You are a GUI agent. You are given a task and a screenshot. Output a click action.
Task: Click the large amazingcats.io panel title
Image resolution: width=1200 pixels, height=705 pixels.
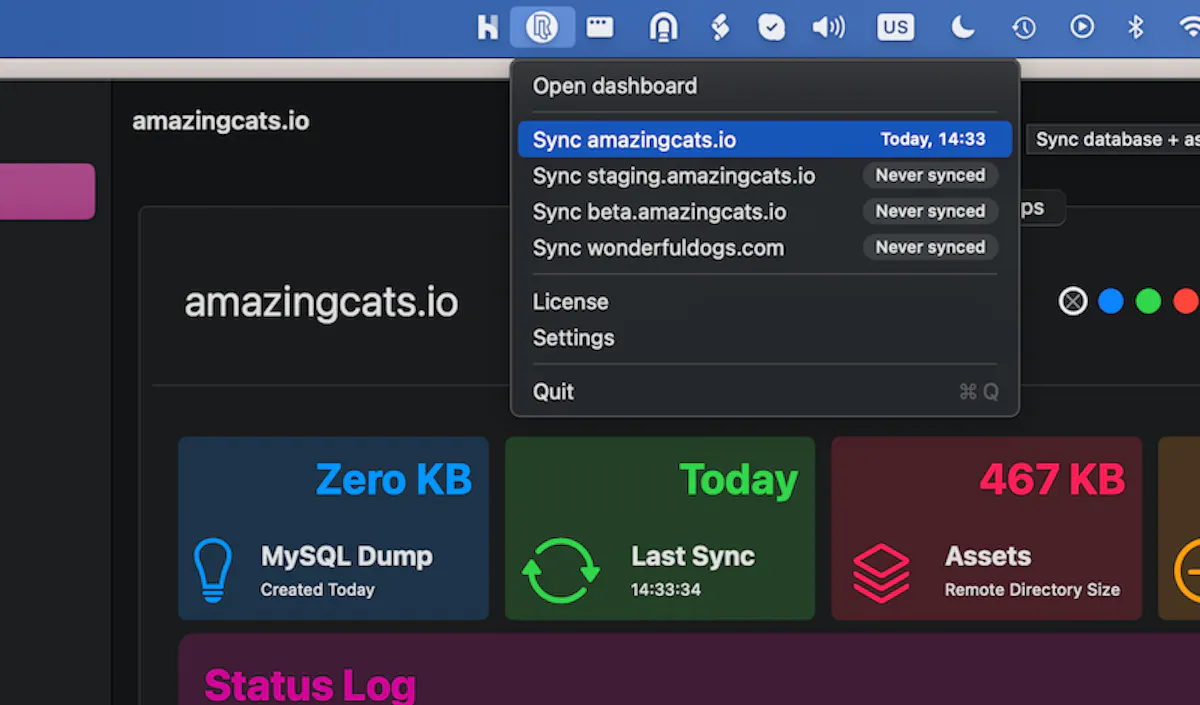click(321, 302)
